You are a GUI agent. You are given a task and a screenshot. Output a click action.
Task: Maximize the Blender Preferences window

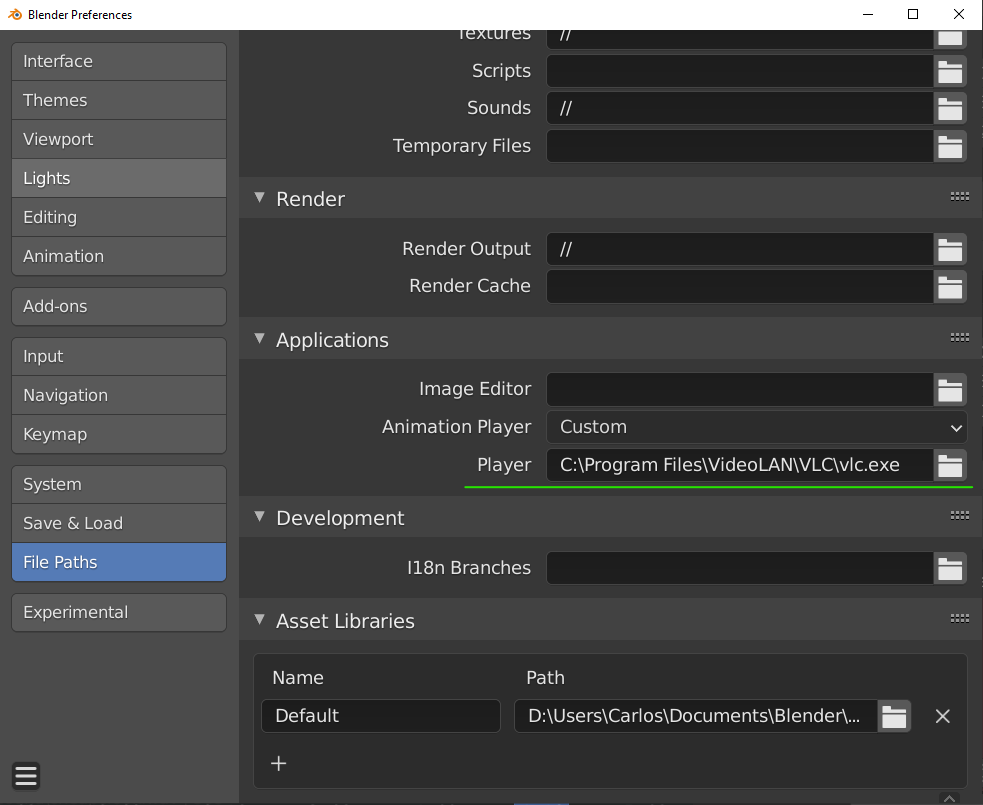click(x=913, y=14)
